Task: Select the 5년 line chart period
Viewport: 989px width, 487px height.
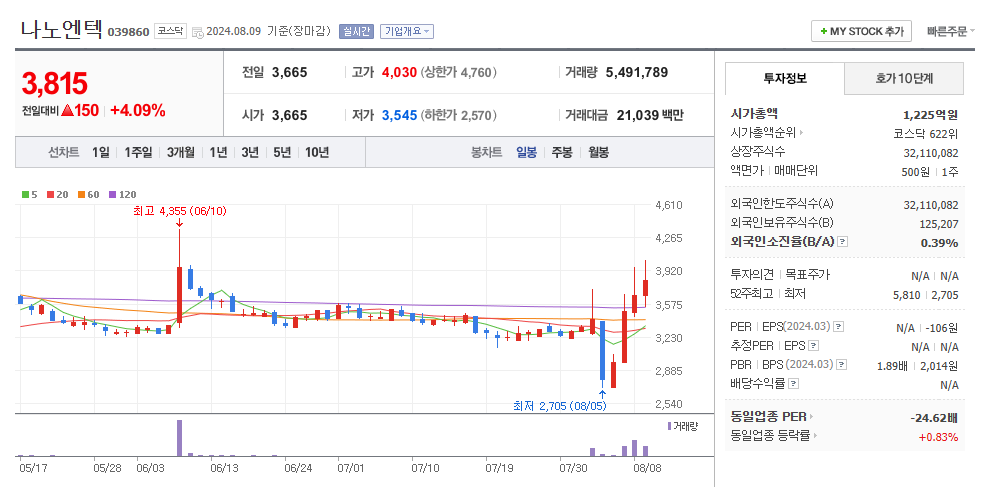Action: tap(282, 152)
